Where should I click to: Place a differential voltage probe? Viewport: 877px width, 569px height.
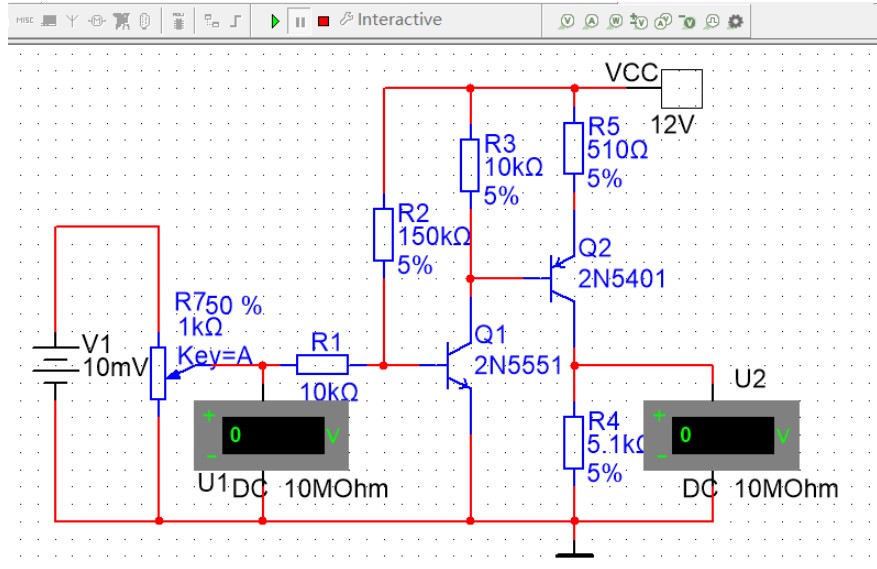click(x=639, y=20)
